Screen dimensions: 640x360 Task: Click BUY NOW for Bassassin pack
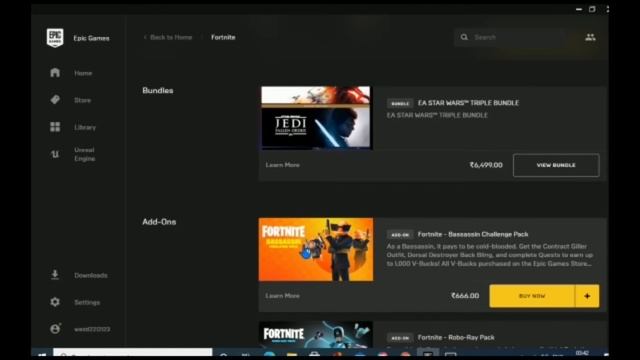[532, 296]
